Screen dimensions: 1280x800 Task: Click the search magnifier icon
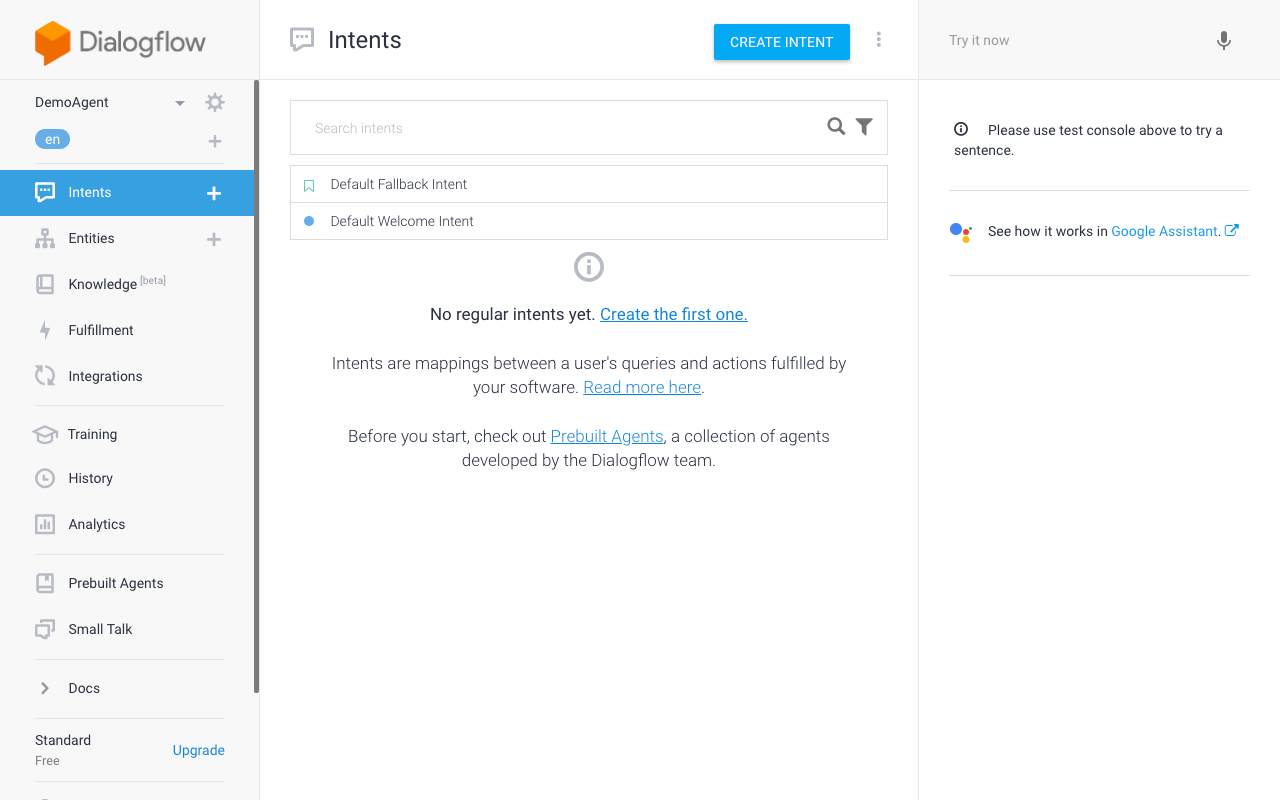point(836,127)
